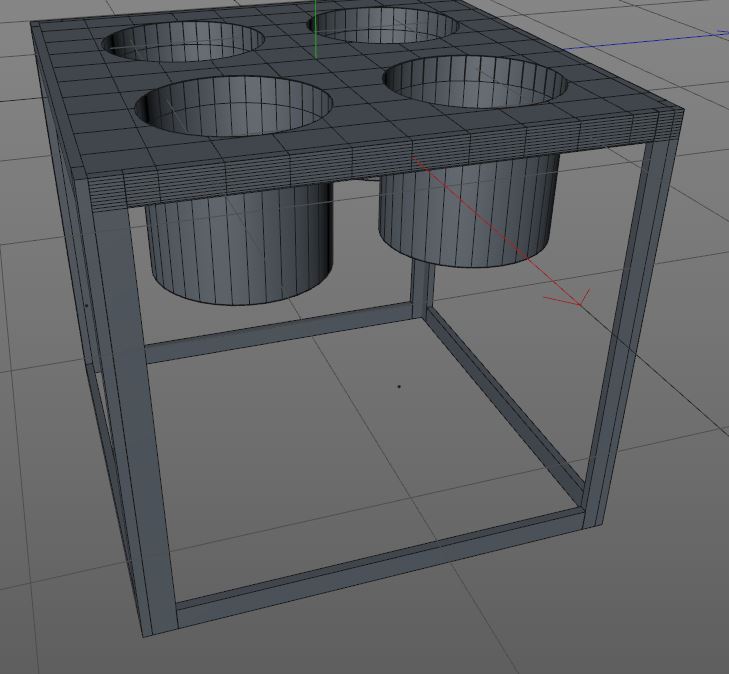Click the red axis arrow tip
729x674 pixels.
(x=581, y=302)
